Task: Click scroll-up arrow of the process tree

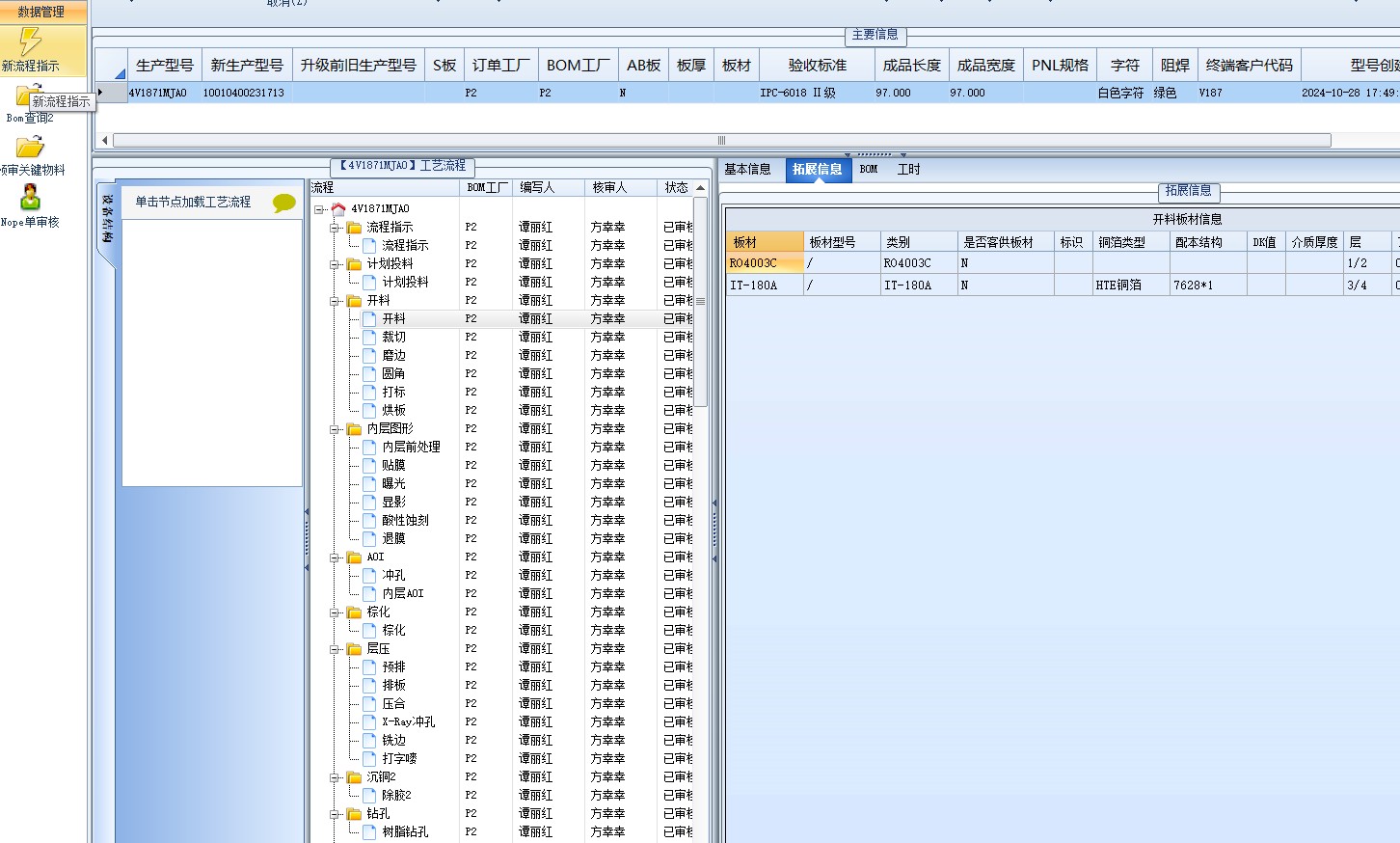Action: click(x=700, y=188)
